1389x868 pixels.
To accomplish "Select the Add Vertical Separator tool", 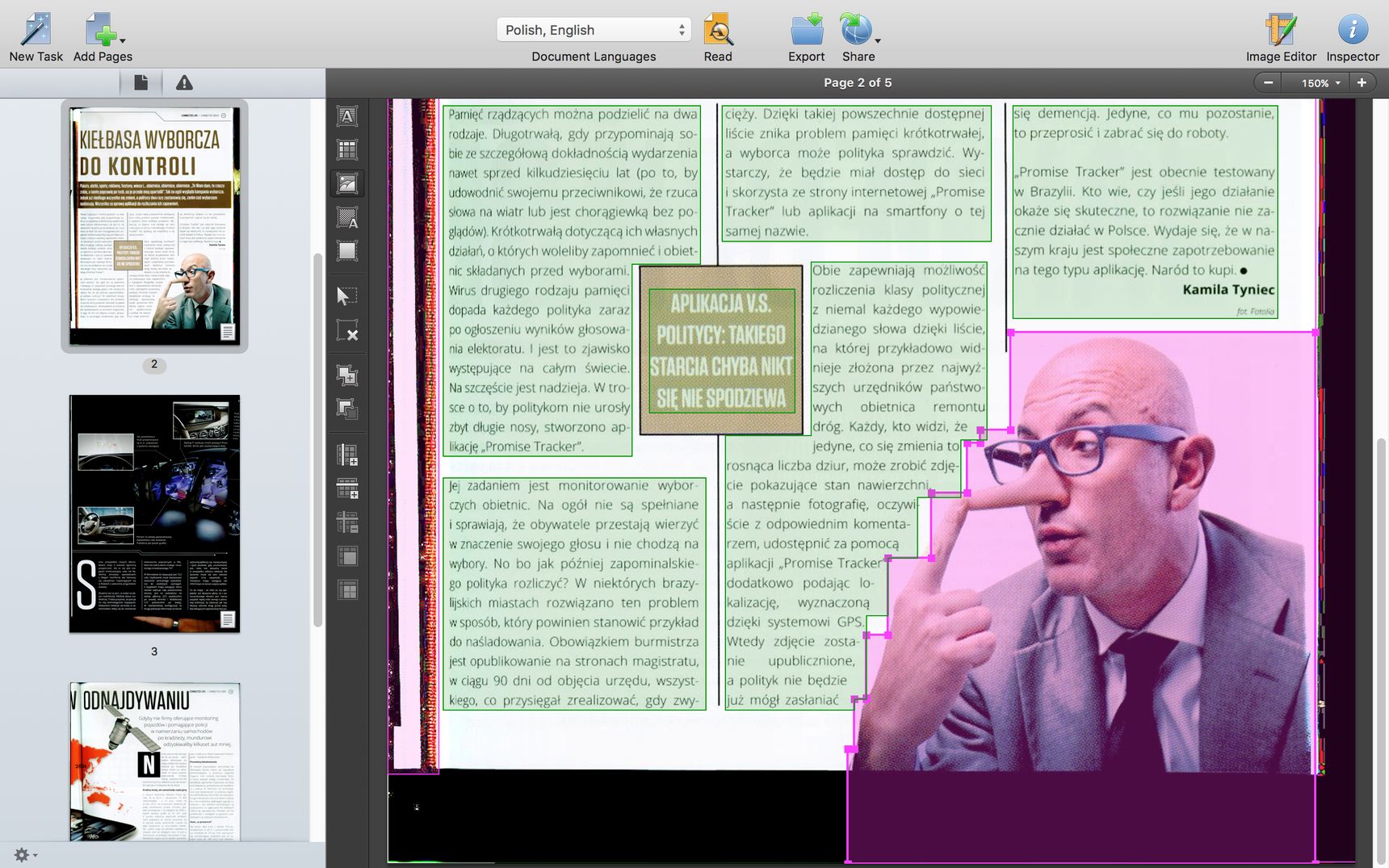I will 347,455.
